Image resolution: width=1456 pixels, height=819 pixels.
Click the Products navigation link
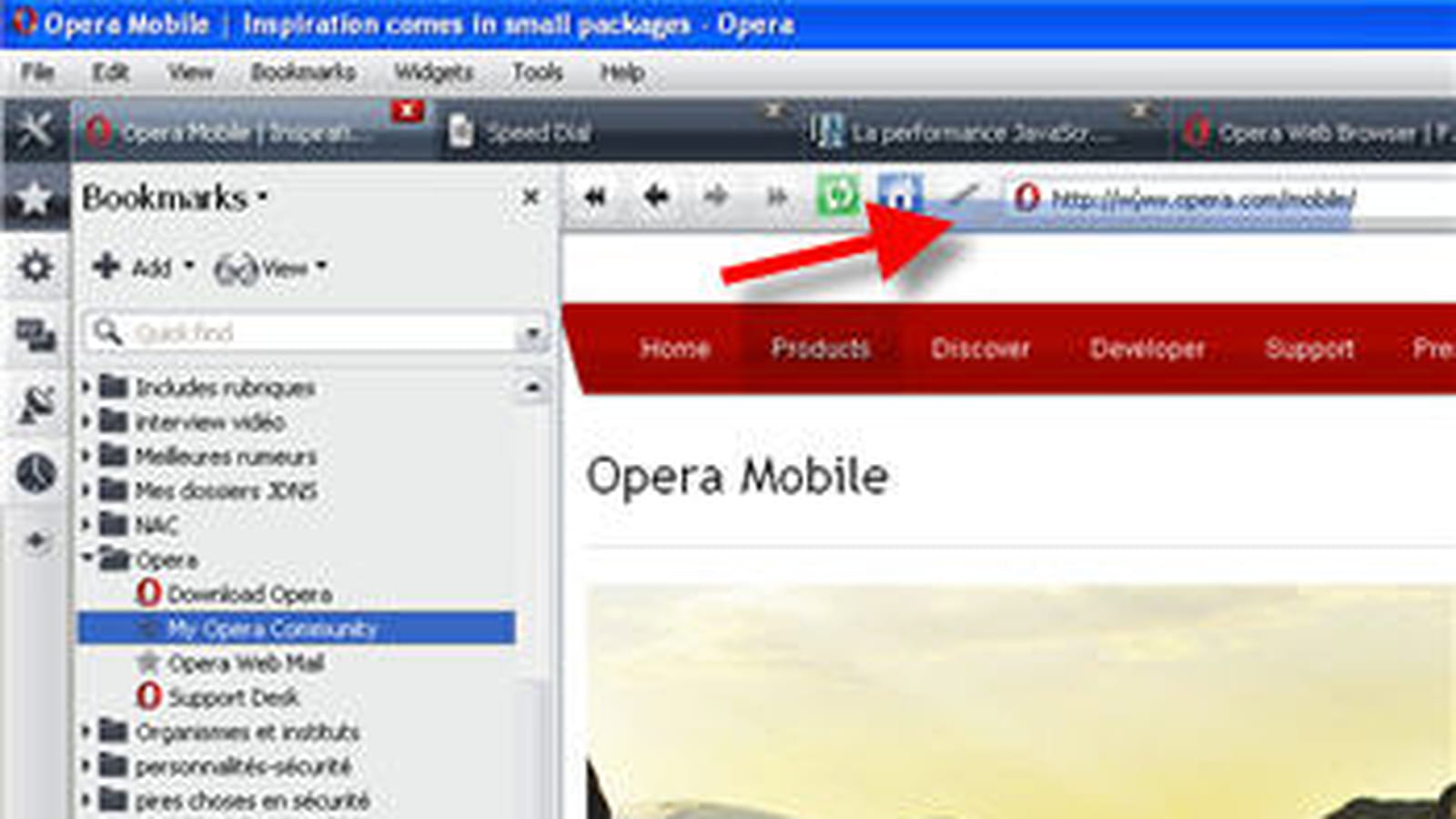[x=821, y=348]
